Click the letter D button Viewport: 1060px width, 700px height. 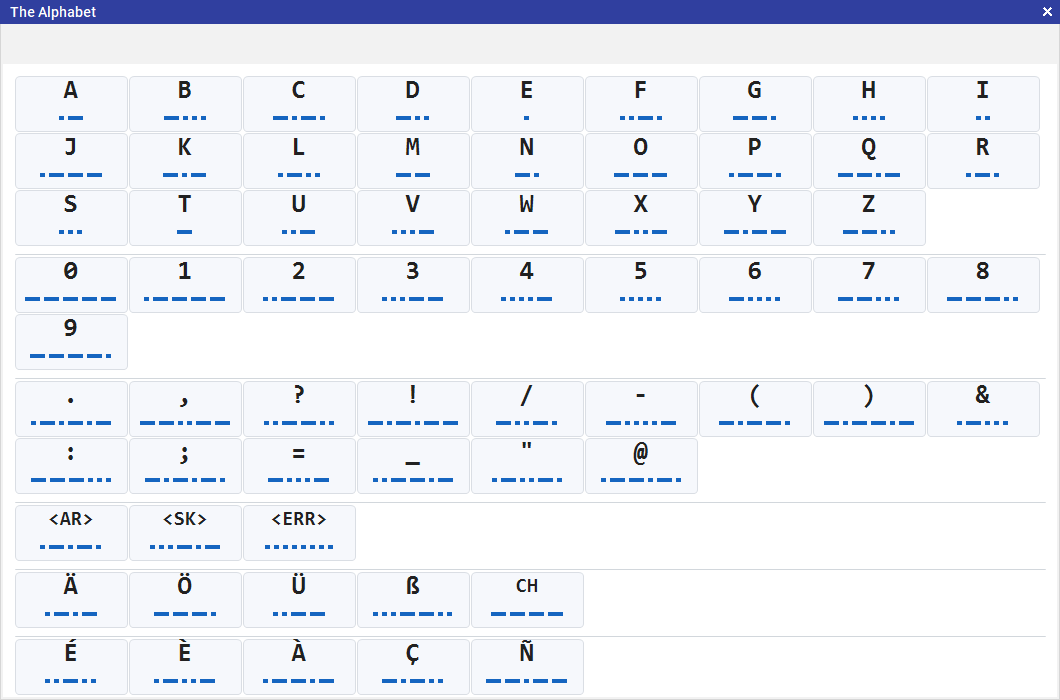click(x=413, y=103)
